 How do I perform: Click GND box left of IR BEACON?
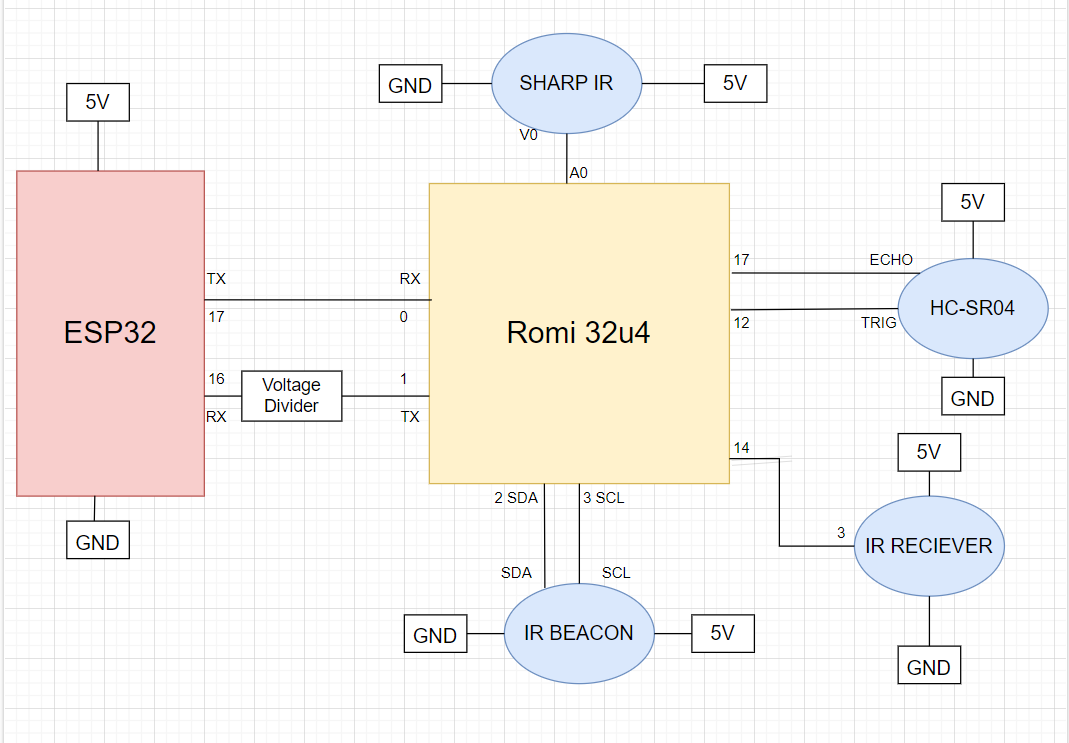click(x=435, y=635)
